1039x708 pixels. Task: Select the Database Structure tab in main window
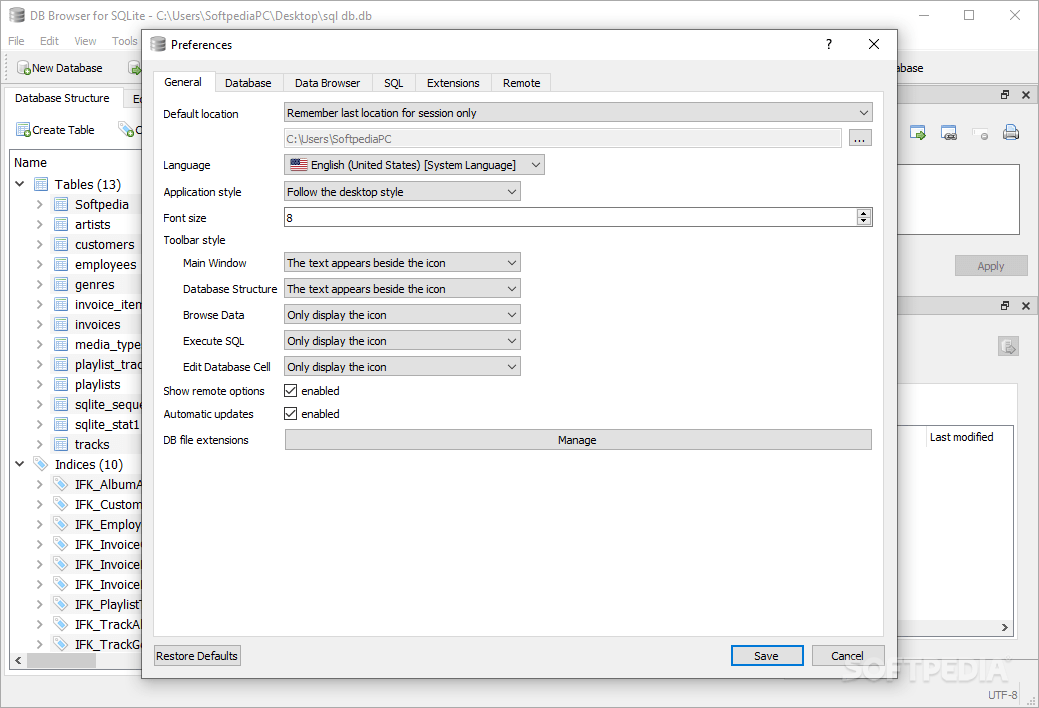click(62, 98)
